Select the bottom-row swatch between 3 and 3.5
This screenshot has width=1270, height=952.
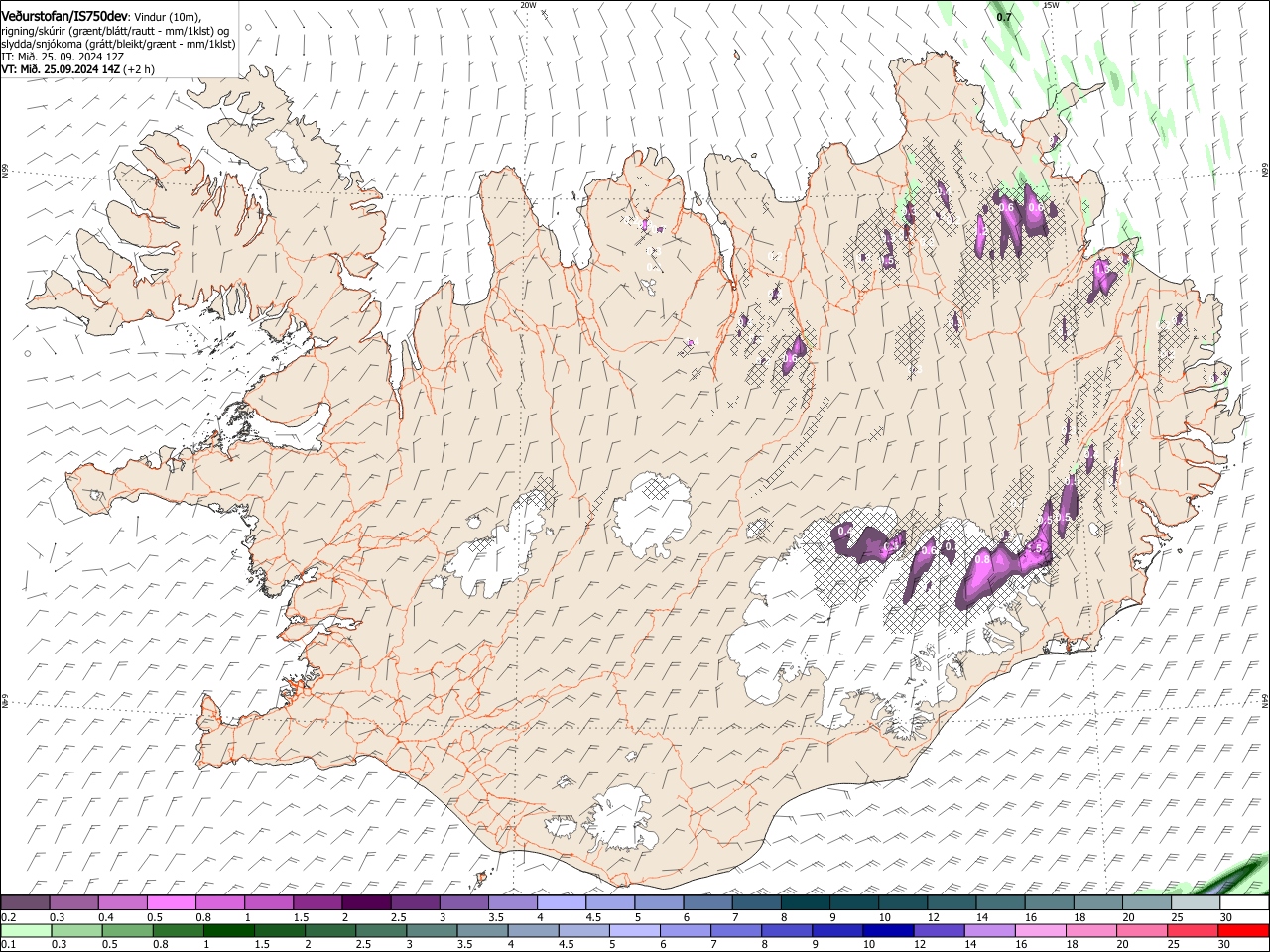tap(432, 930)
